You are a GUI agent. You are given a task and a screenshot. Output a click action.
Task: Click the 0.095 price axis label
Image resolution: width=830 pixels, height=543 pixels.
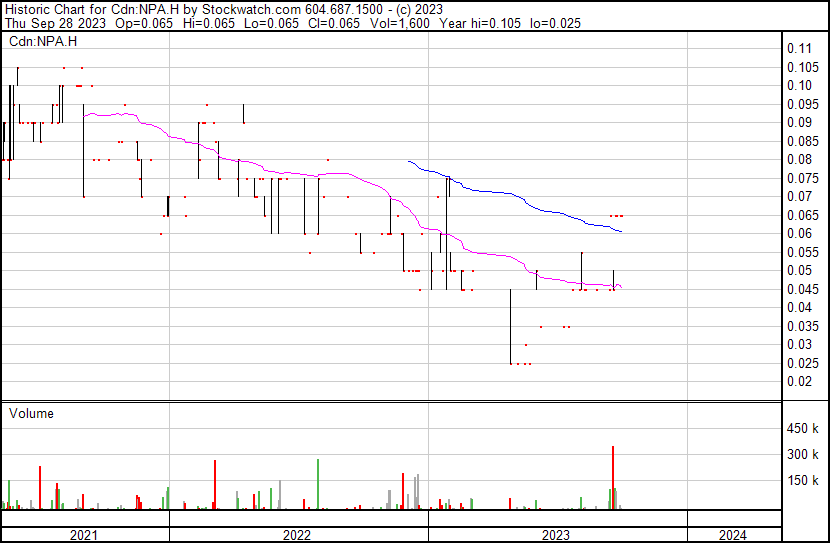[803, 104]
